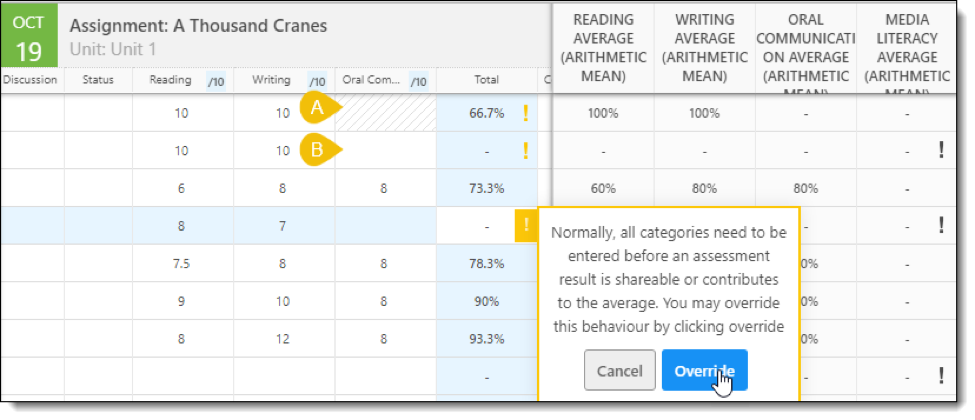Screen dimensions: 975x420
Task: Click the highlighted exclamation icon next to popup
Action: [526, 225]
